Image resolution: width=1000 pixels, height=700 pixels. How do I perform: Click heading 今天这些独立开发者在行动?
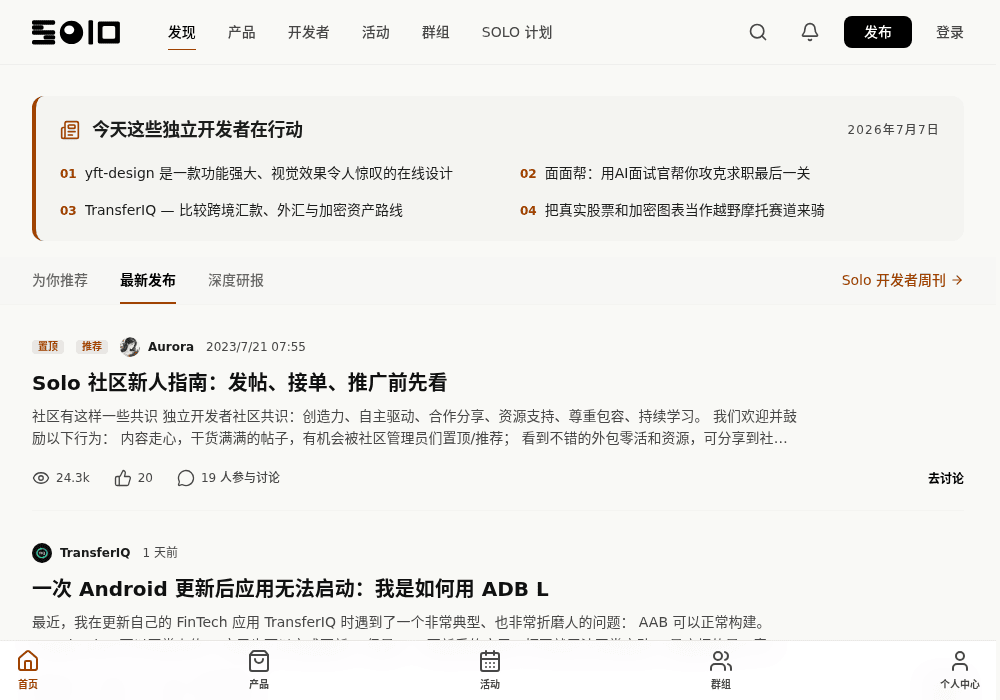tap(198, 129)
